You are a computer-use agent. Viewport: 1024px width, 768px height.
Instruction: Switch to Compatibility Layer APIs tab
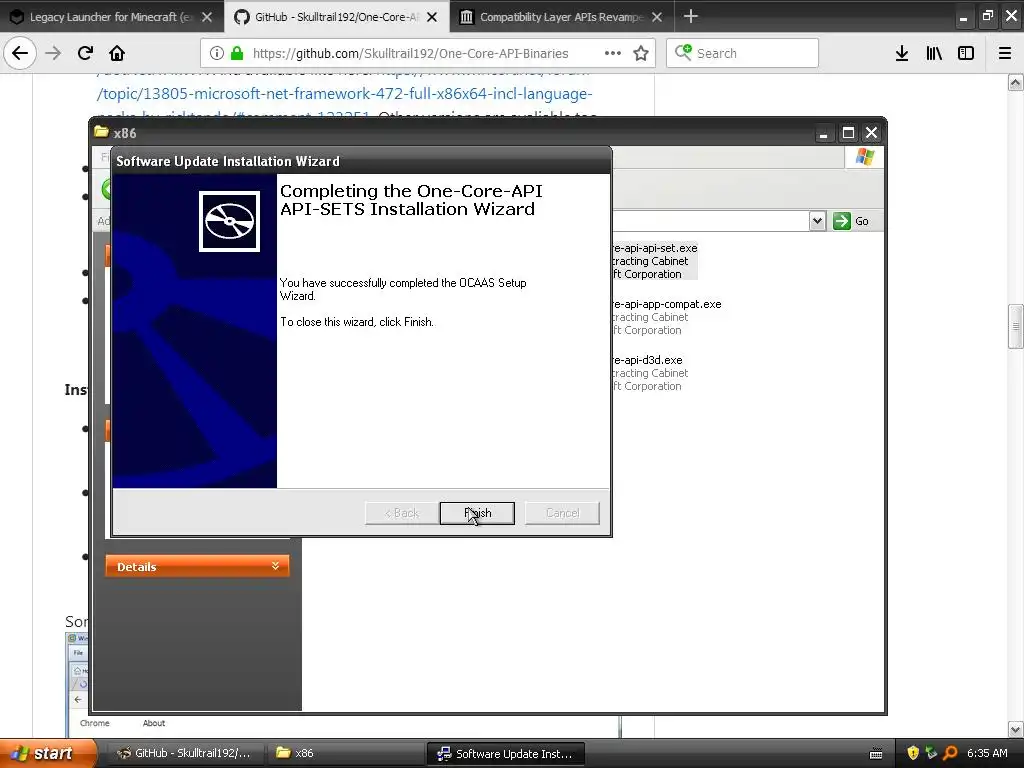(560, 17)
